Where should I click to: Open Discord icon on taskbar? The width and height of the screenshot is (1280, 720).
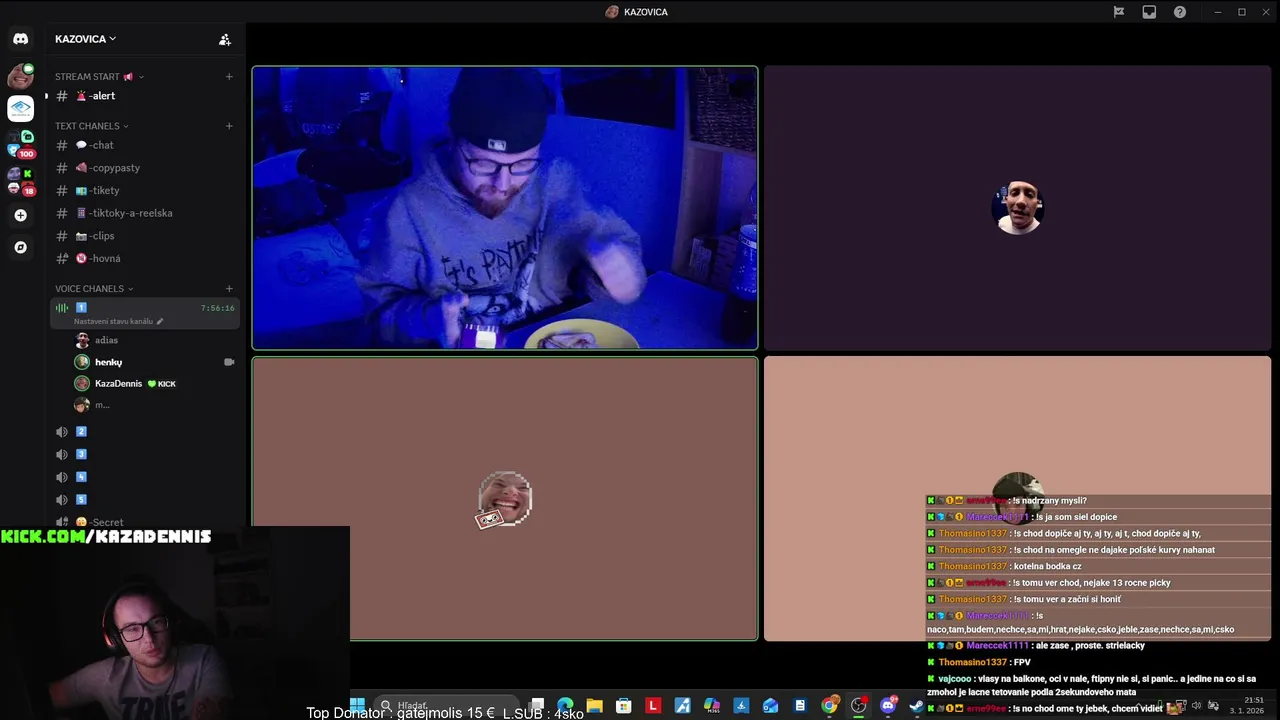[888, 706]
